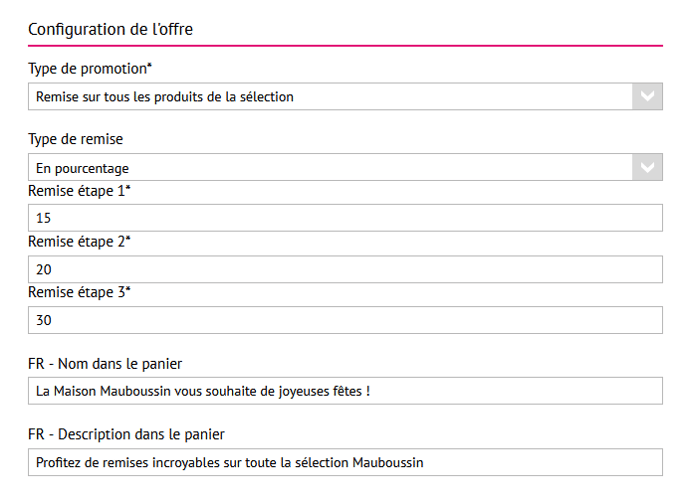Click the pink divider line under the heading
The width and height of the screenshot is (688, 504).
click(345, 46)
